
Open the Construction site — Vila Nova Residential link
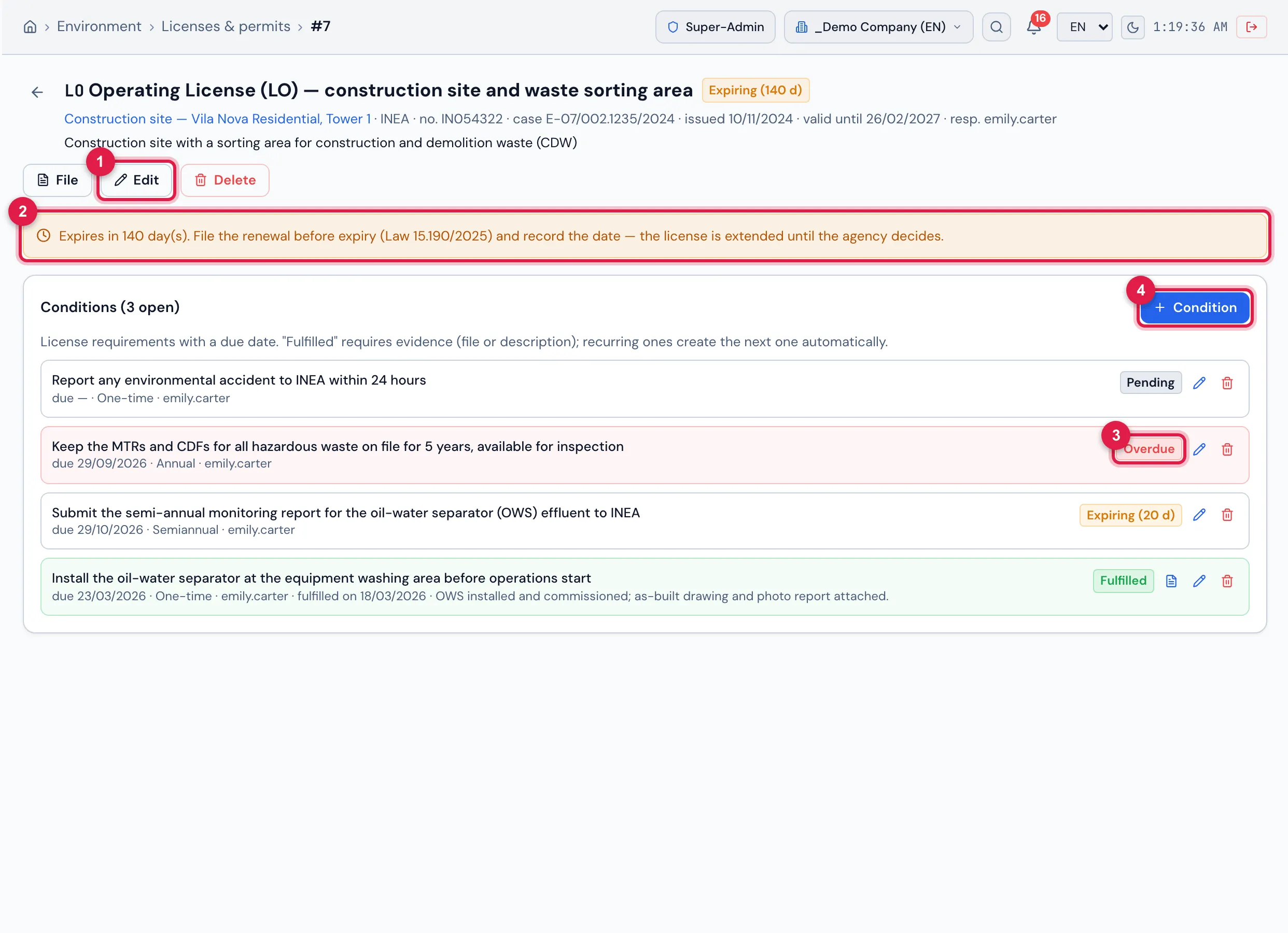click(x=217, y=119)
